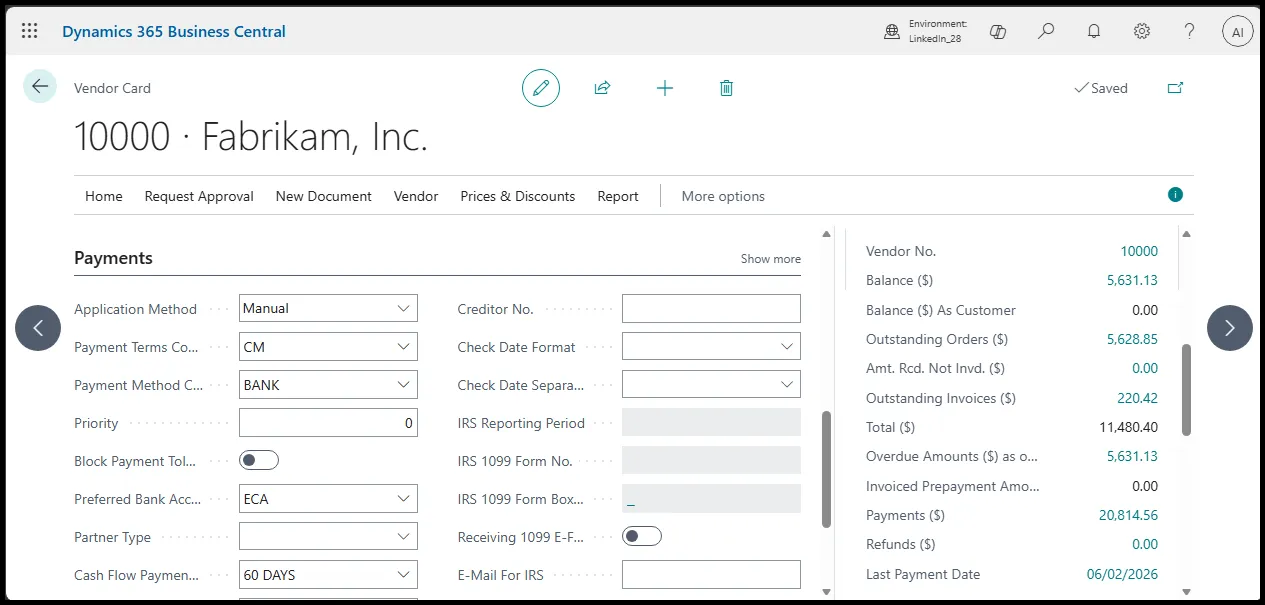Viewport: 1265px width, 605px height.
Task: Click the IRS Reporting Period field
Action: coord(711,423)
